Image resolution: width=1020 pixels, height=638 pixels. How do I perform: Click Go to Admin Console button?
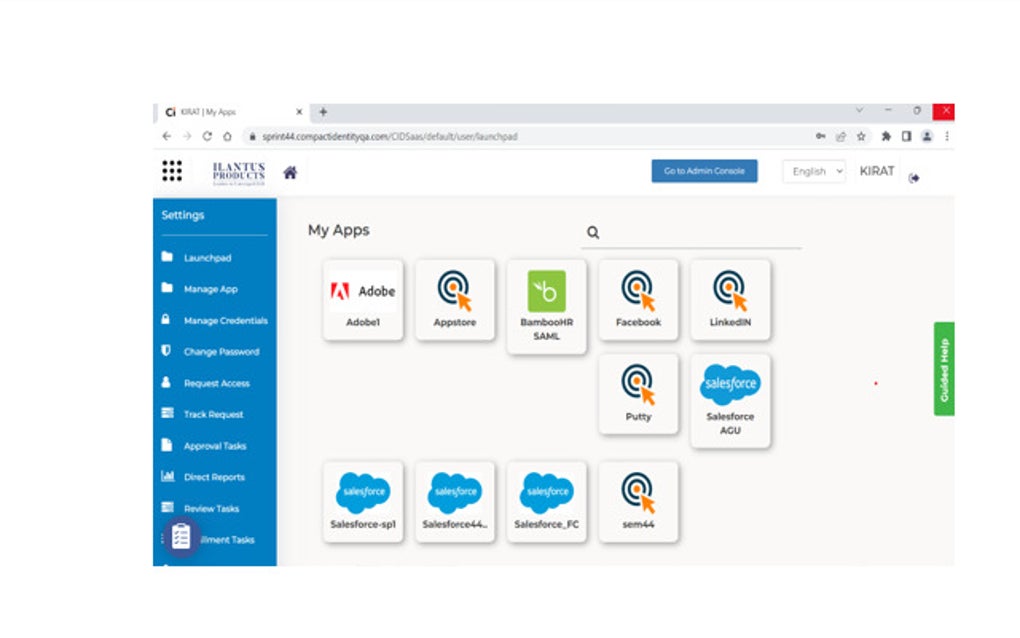pos(705,171)
